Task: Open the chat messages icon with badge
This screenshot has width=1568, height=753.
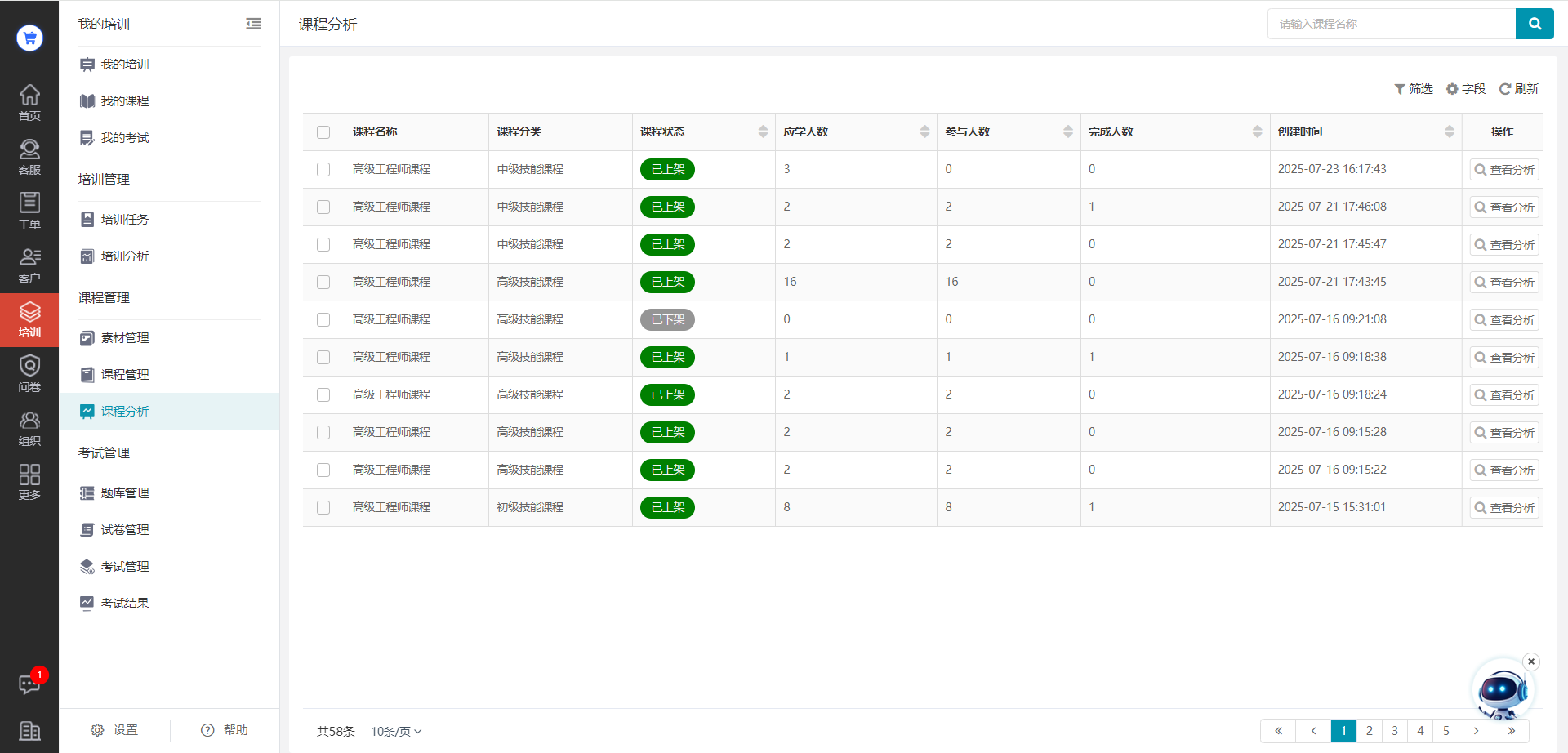Action: click(29, 684)
